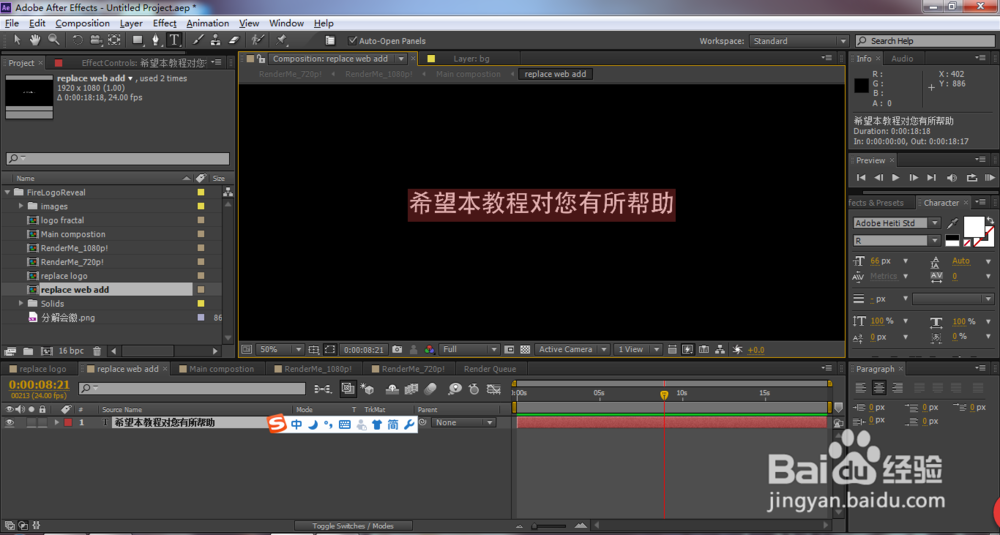The width and height of the screenshot is (1000, 535).
Task: Open the Active Camera dropdown
Action: [570, 349]
